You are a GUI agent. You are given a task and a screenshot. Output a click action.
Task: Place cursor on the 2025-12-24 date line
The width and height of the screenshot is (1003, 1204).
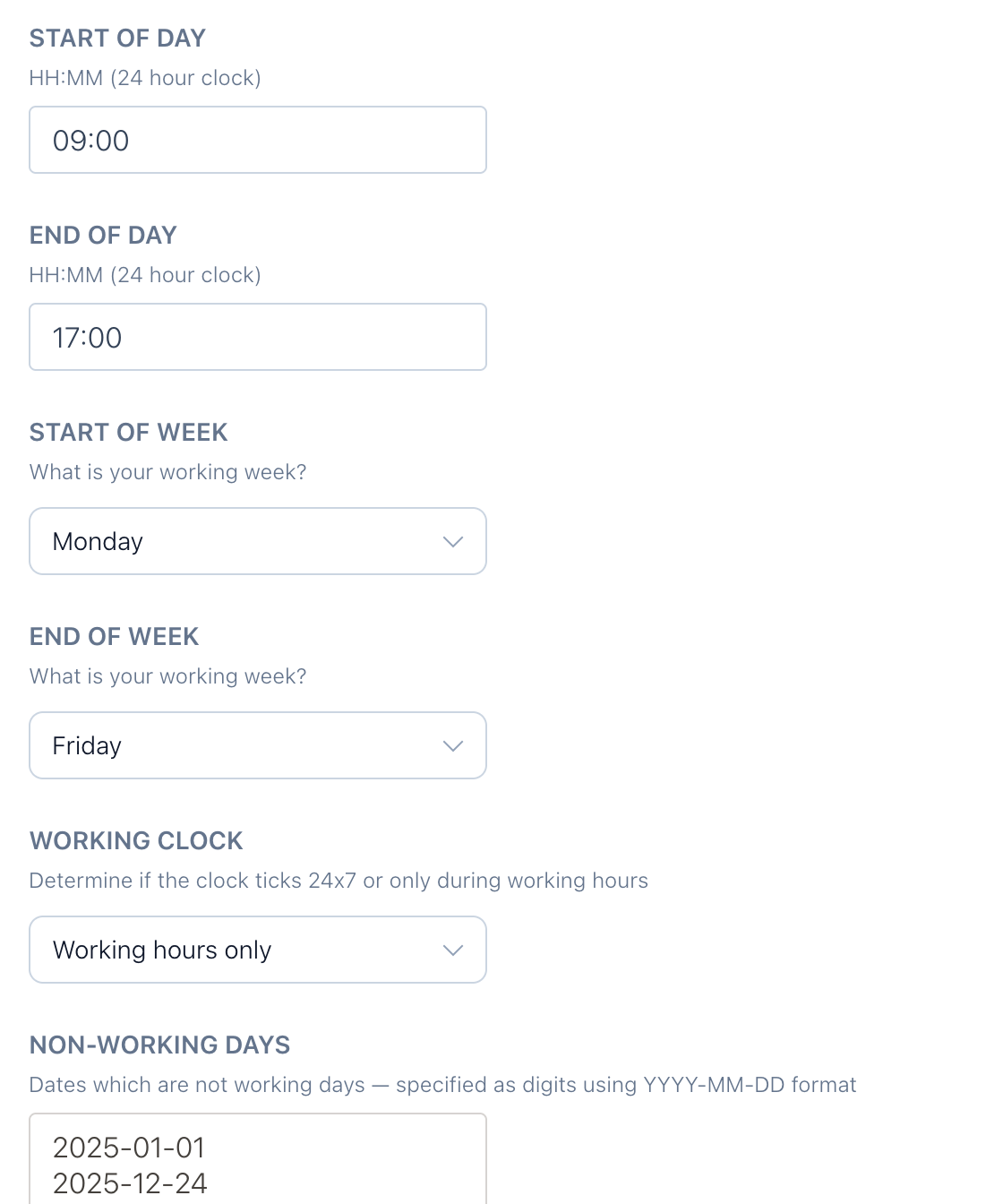pyautogui.click(x=130, y=1183)
